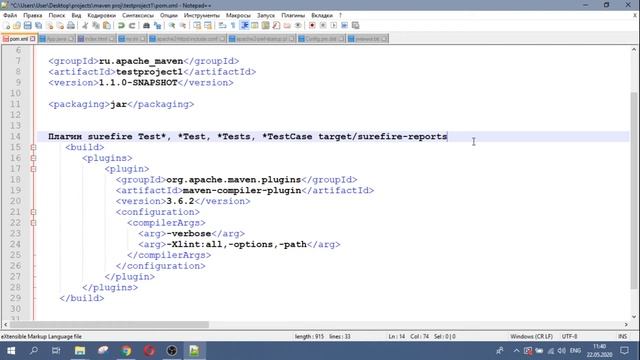Viewport: 640px width, 360px height.
Task: Click the Playback macro icon
Action: (x=333, y=26)
